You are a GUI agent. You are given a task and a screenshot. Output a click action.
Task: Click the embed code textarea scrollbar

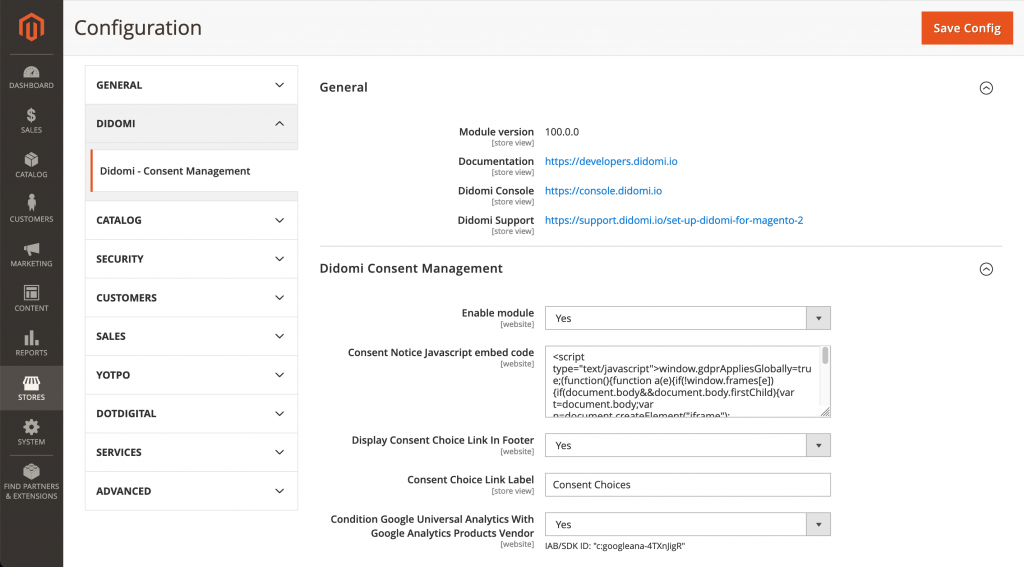point(825,355)
